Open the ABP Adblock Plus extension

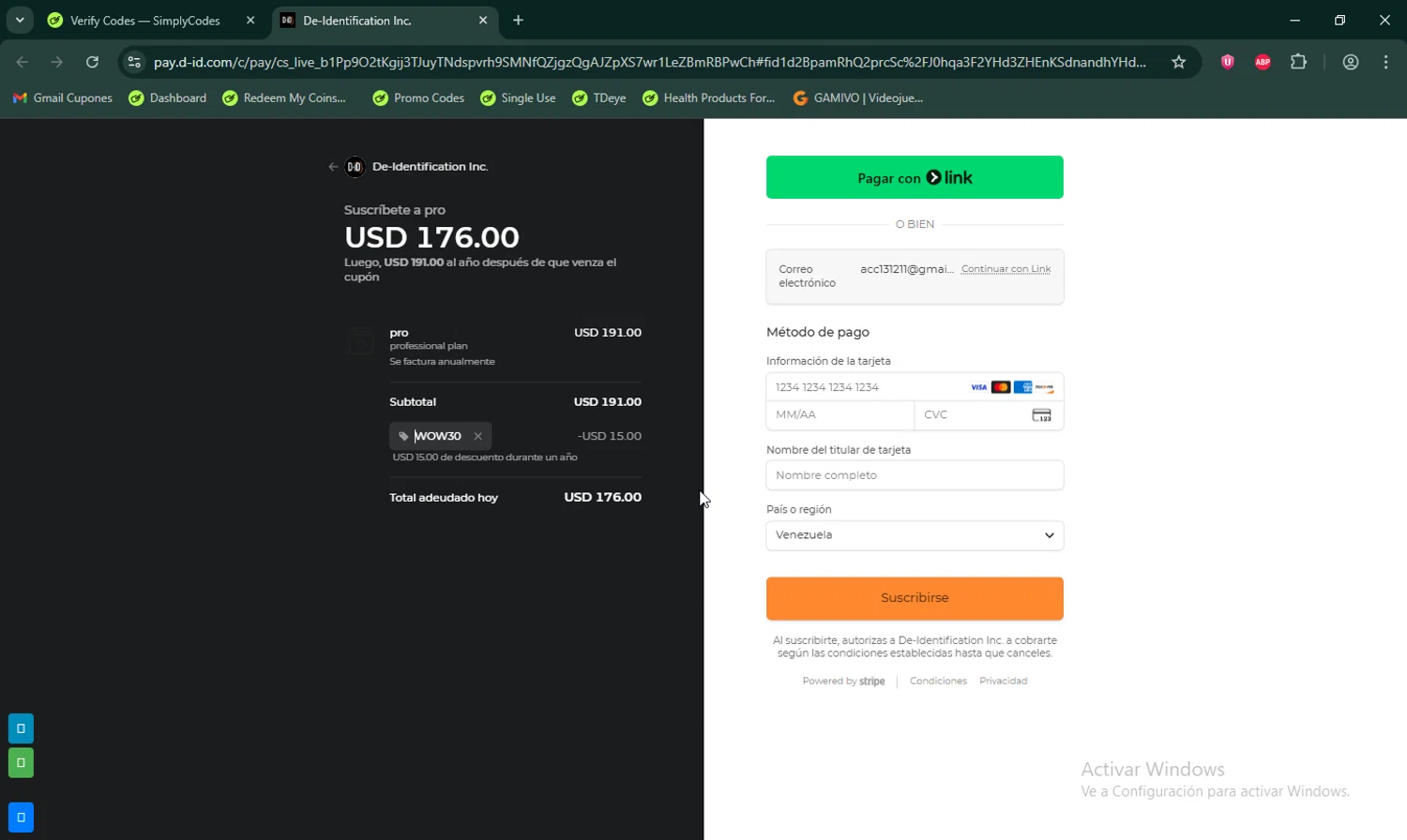pyautogui.click(x=1263, y=62)
